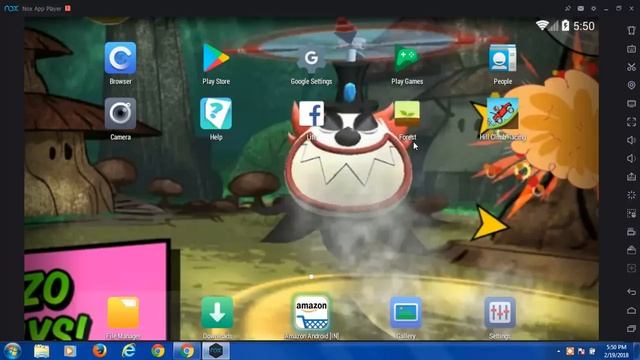Launch the Play Store app
The width and height of the screenshot is (640, 360).
(216, 58)
